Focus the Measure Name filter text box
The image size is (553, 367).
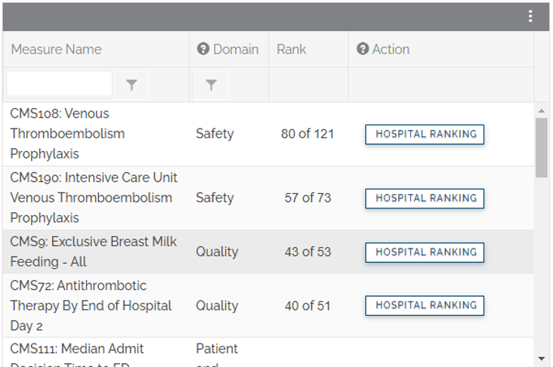(x=60, y=84)
